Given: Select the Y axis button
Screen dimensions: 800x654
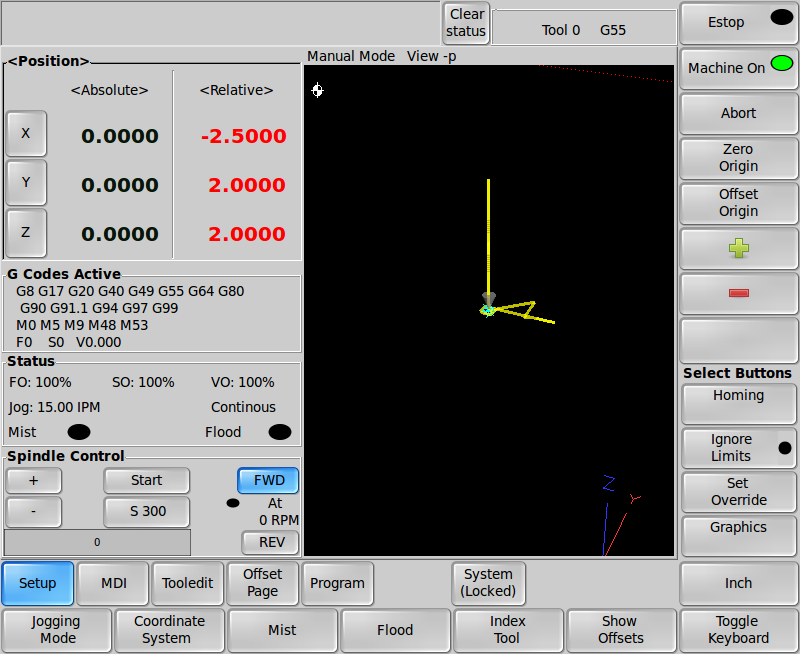Looking at the screenshot, I should tap(26, 182).
